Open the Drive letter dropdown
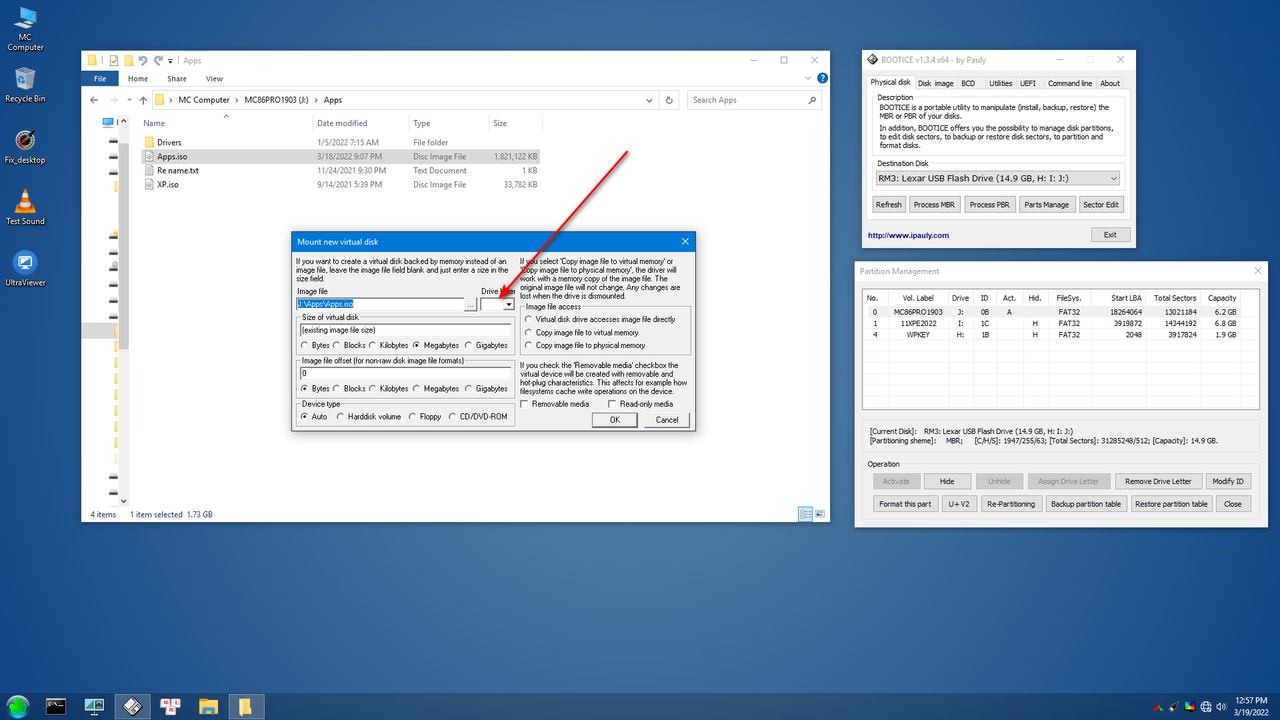This screenshot has height=720, width=1280. 508,304
